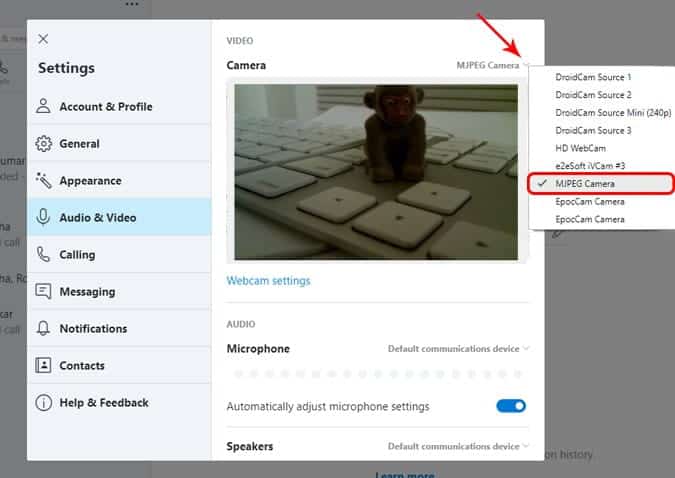
Task: Go to Calling settings
Action: (119, 255)
